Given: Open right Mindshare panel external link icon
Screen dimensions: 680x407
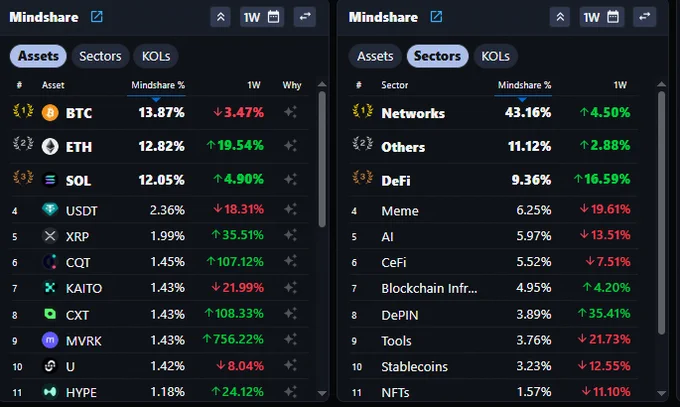Looking at the screenshot, I should pos(436,17).
